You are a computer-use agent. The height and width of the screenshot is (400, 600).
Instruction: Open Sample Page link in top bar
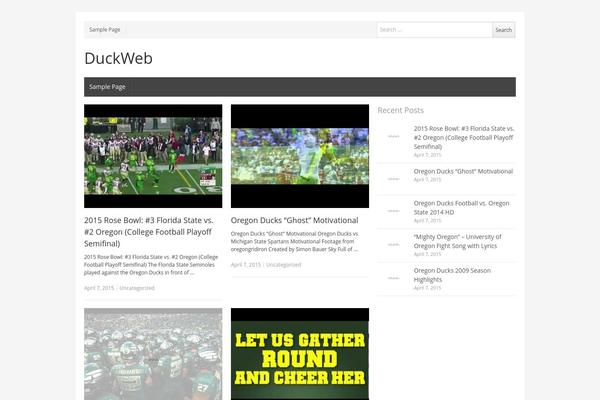[x=104, y=29]
